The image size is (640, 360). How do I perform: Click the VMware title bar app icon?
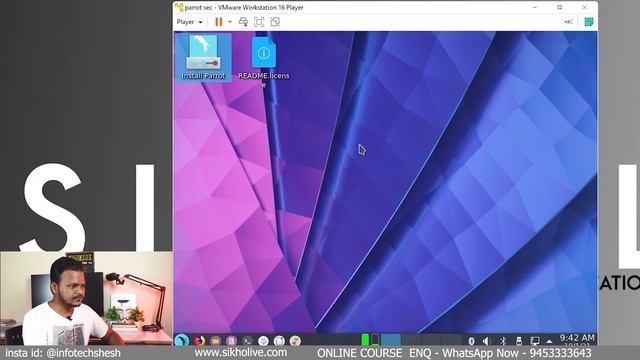179,7
